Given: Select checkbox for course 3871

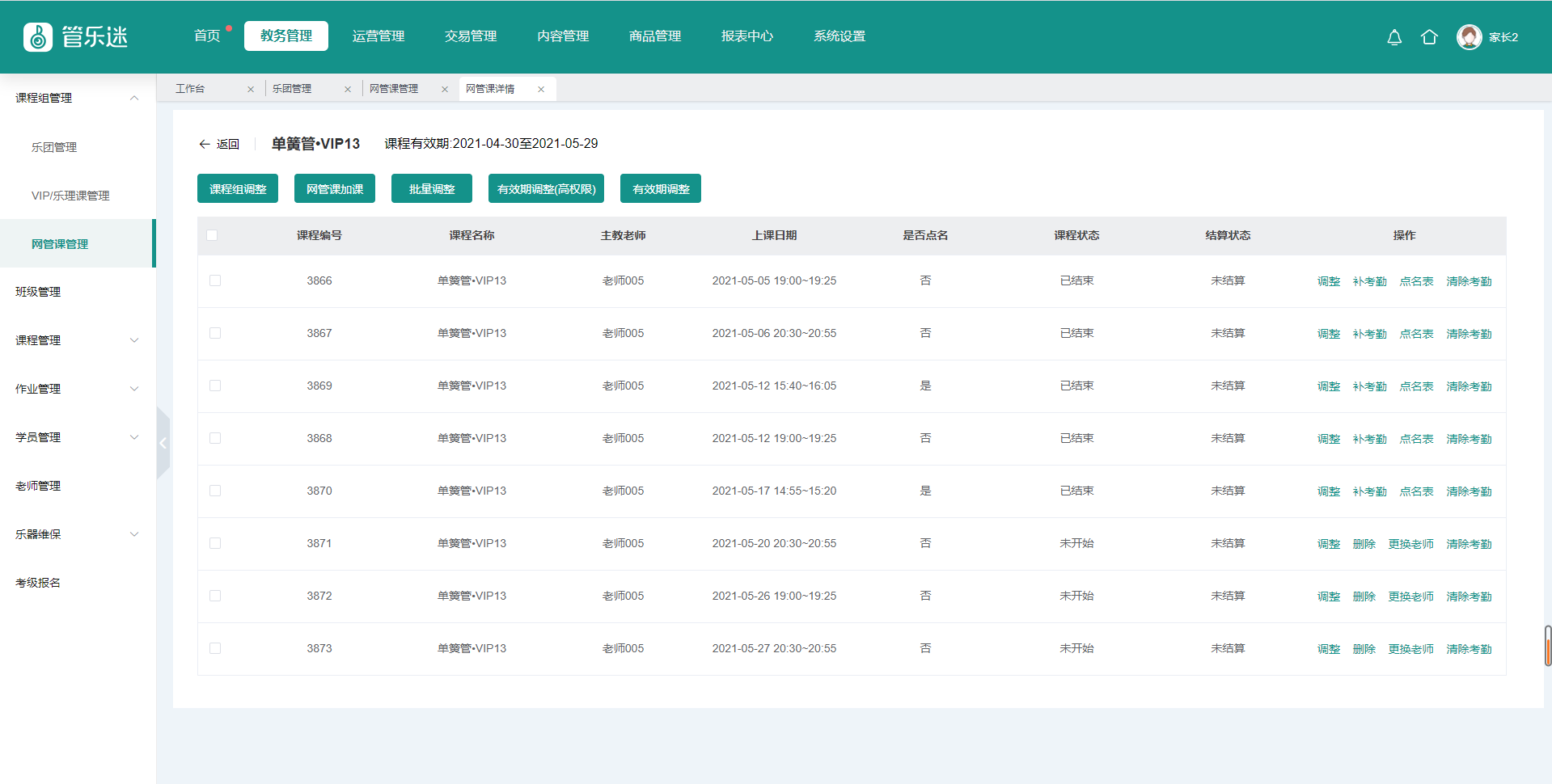Looking at the screenshot, I should click(215, 543).
